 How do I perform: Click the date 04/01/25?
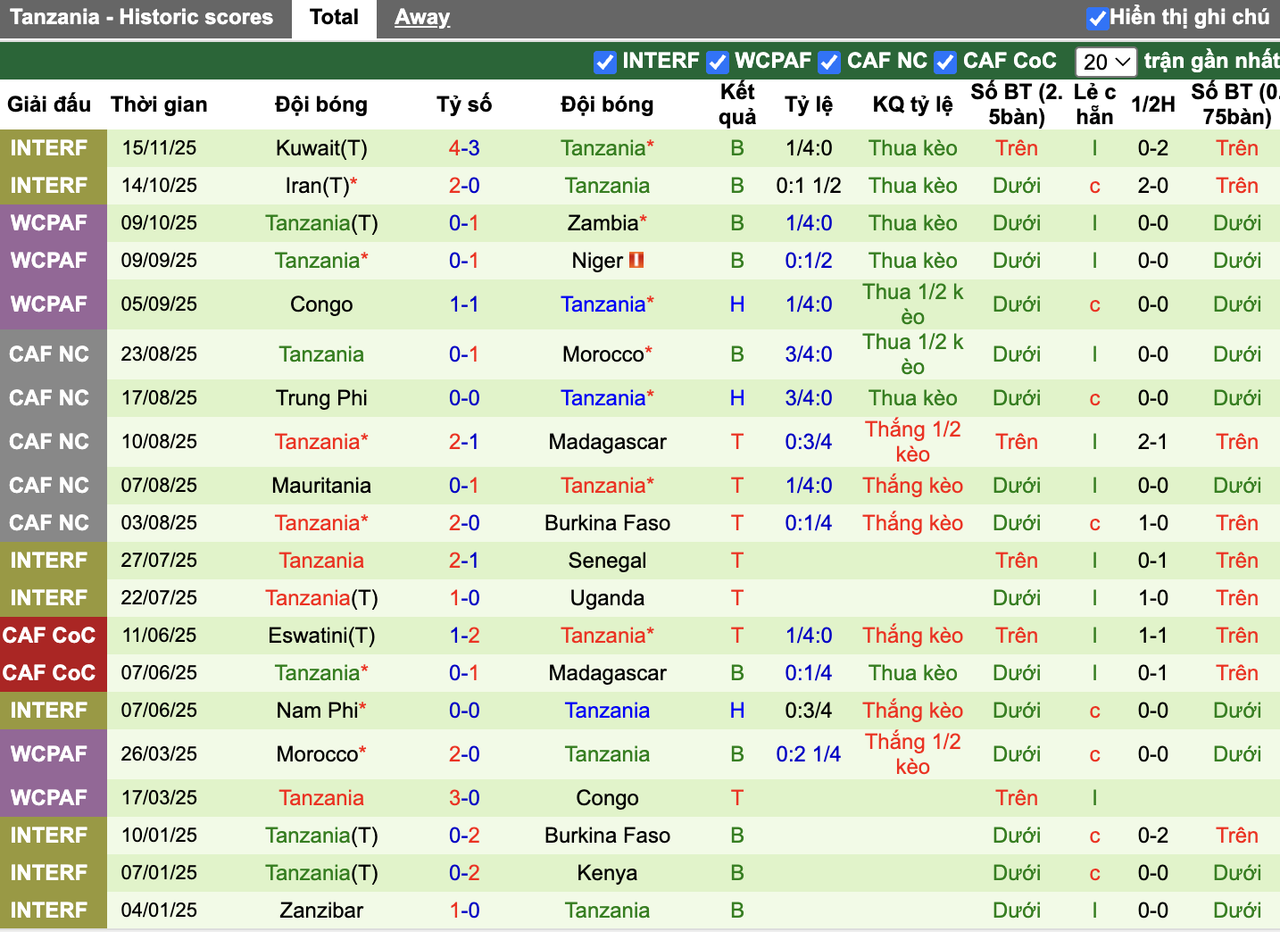[x=160, y=910]
